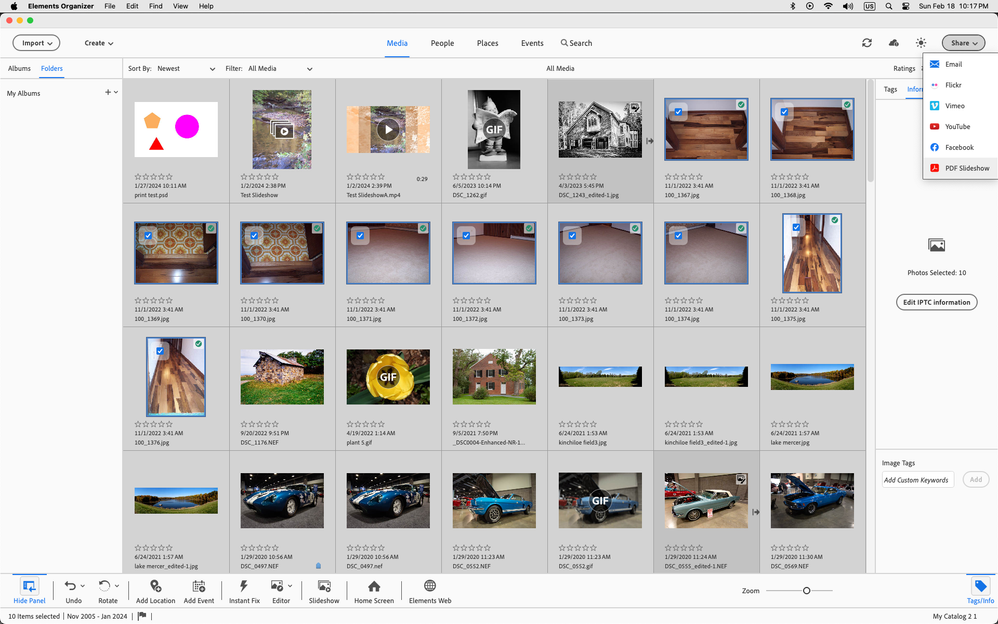Choose Facebook in Share menu
Image resolution: width=998 pixels, height=624 pixels.
tap(960, 147)
